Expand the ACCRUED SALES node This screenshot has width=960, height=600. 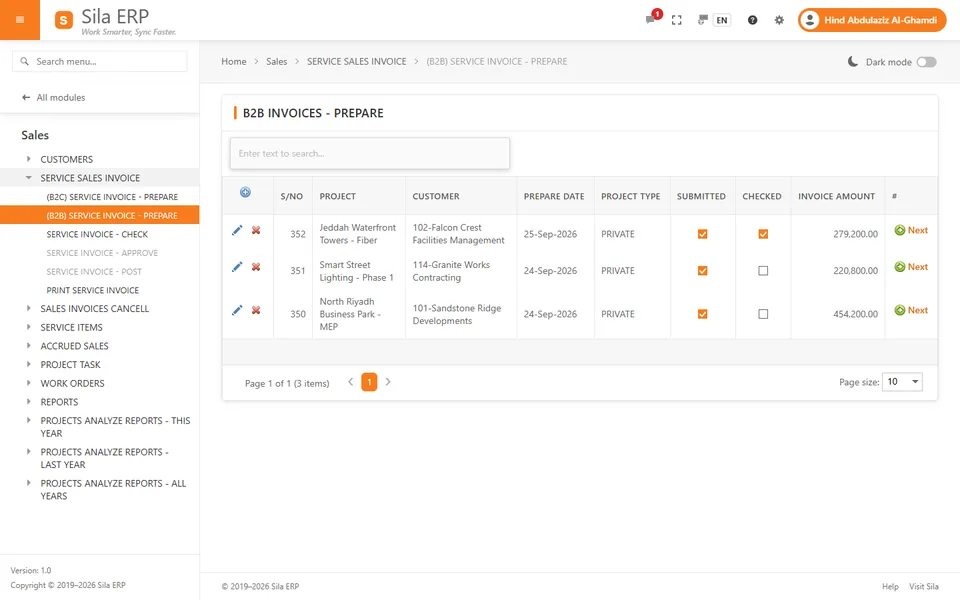(28, 346)
